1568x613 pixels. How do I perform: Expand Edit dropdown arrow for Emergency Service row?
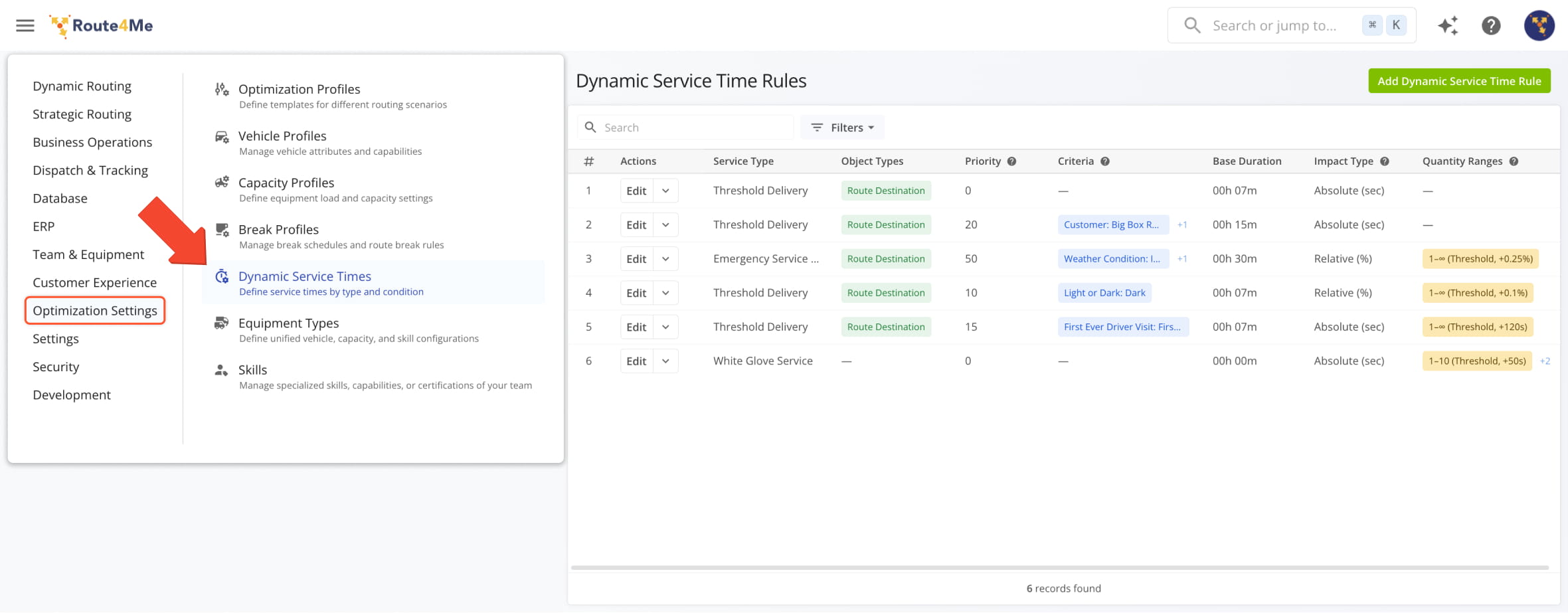[x=665, y=259]
